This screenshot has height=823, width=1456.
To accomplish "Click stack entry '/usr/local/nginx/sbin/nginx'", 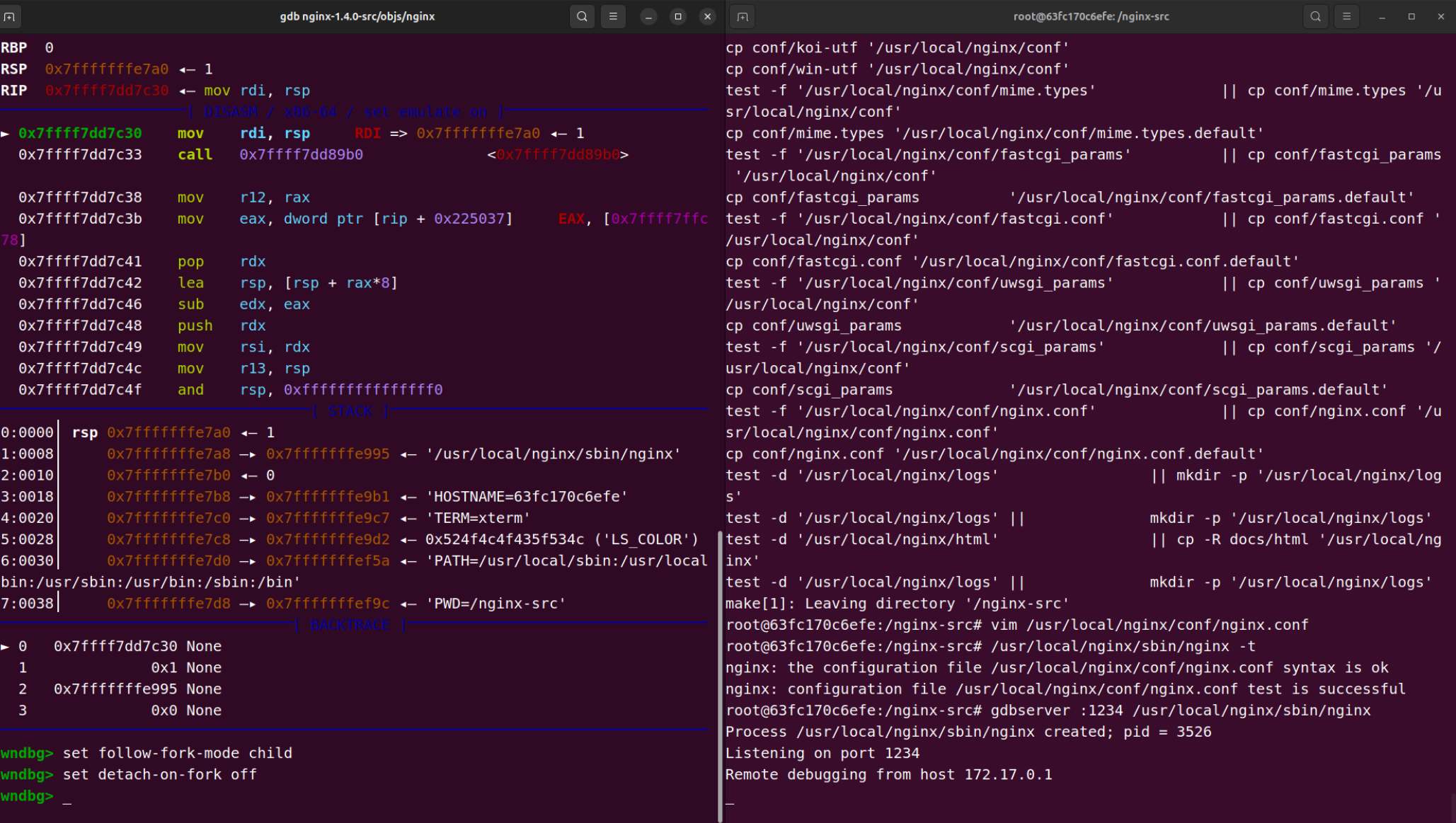I will (x=554, y=454).
